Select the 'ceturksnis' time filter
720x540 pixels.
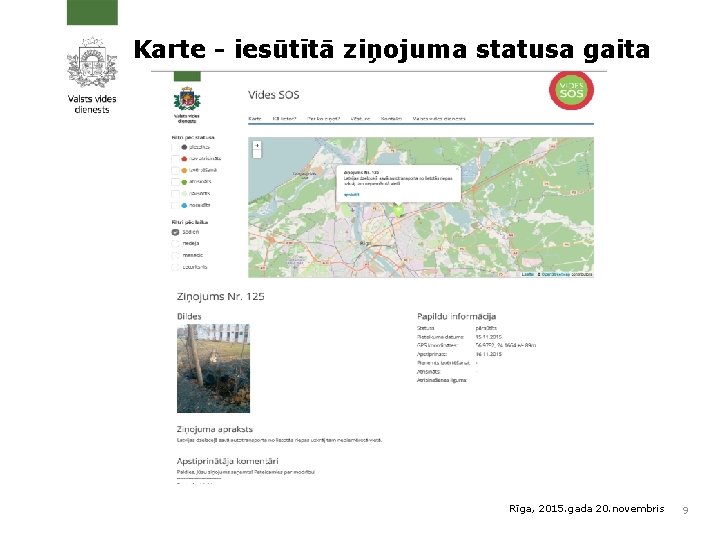click(175, 267)
